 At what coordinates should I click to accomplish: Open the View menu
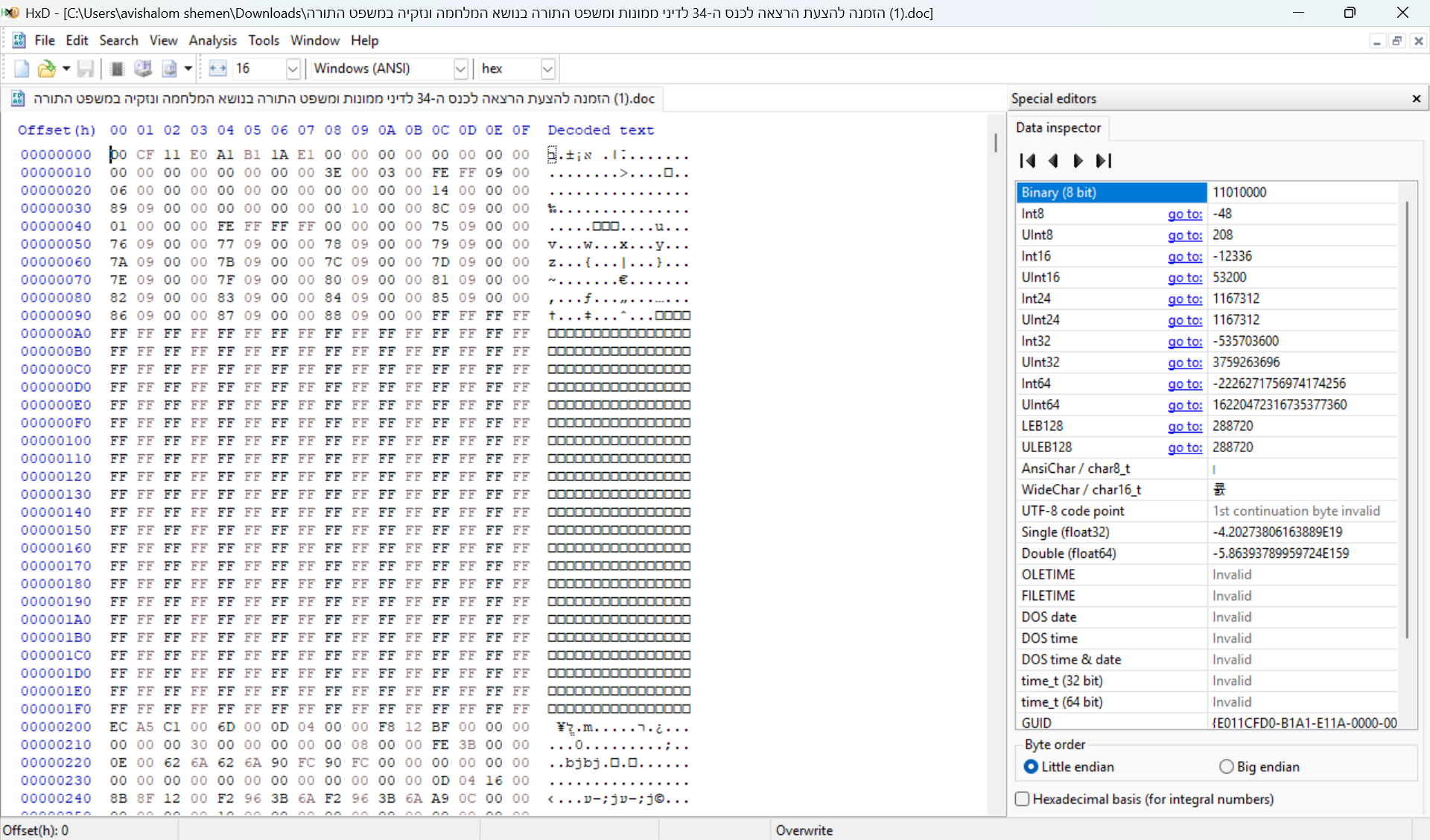[x=163, y=40]
